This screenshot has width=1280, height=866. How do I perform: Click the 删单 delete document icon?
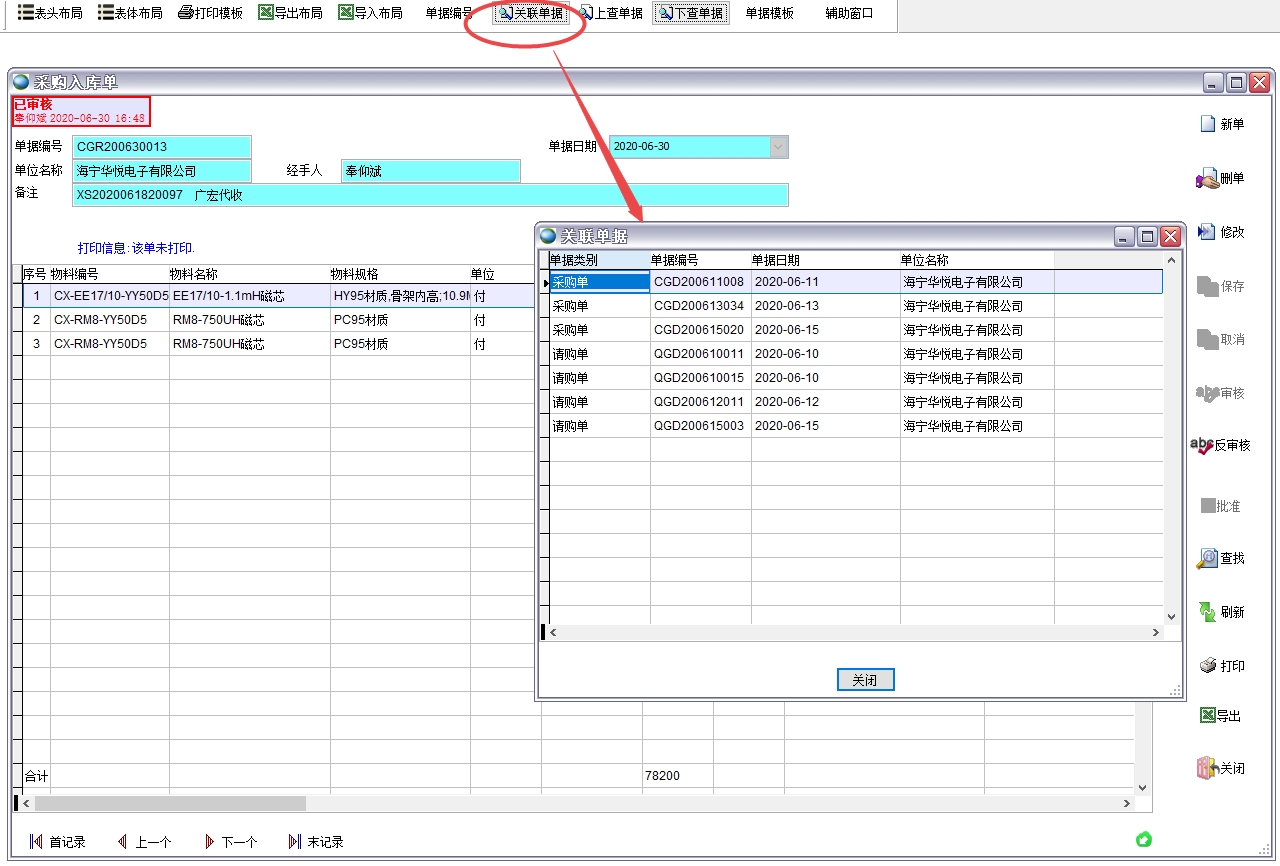point(1207,179)
